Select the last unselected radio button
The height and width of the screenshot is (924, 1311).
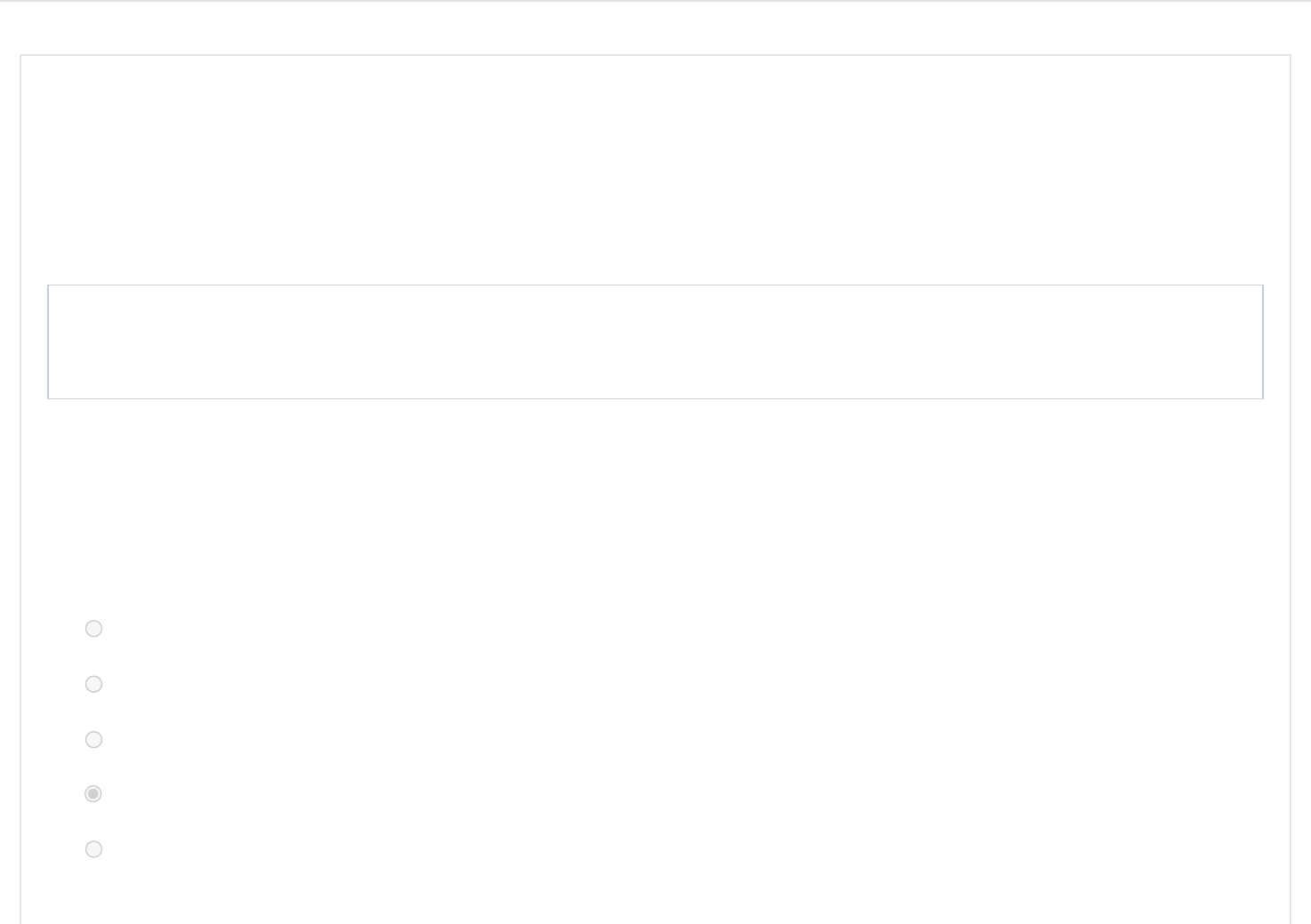93,849
